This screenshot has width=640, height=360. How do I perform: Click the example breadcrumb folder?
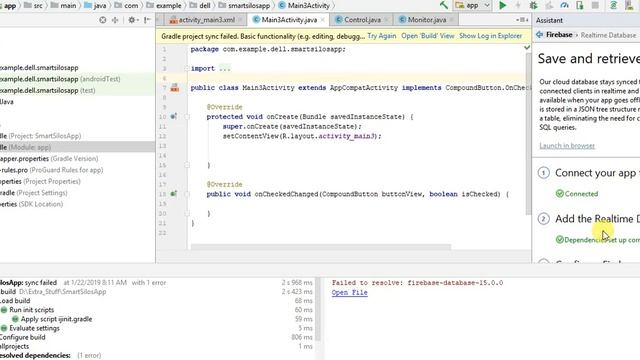click(164, 5)
